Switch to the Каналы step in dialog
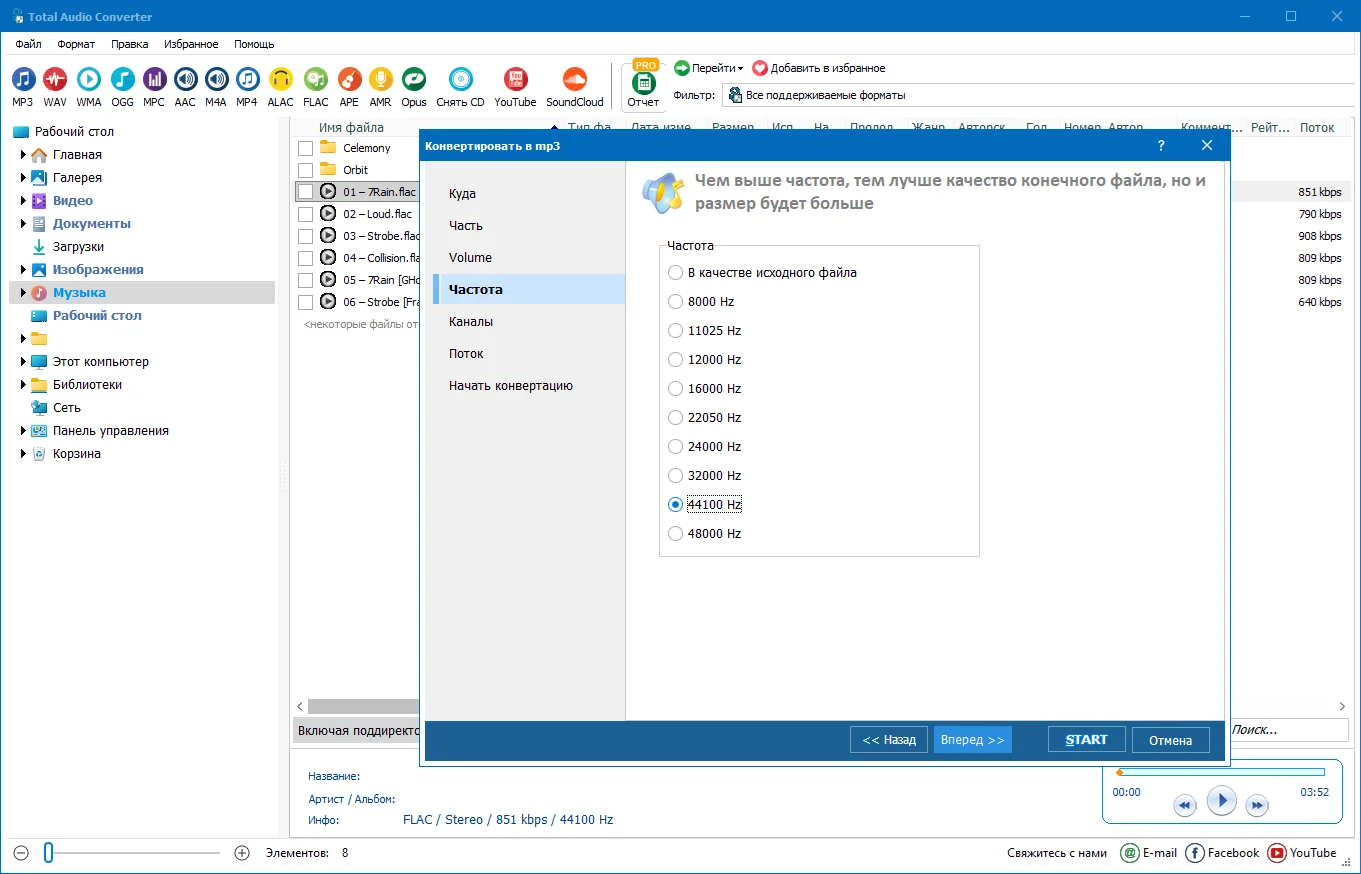This screenshot has height=874, width=1361. coord(471,322)
